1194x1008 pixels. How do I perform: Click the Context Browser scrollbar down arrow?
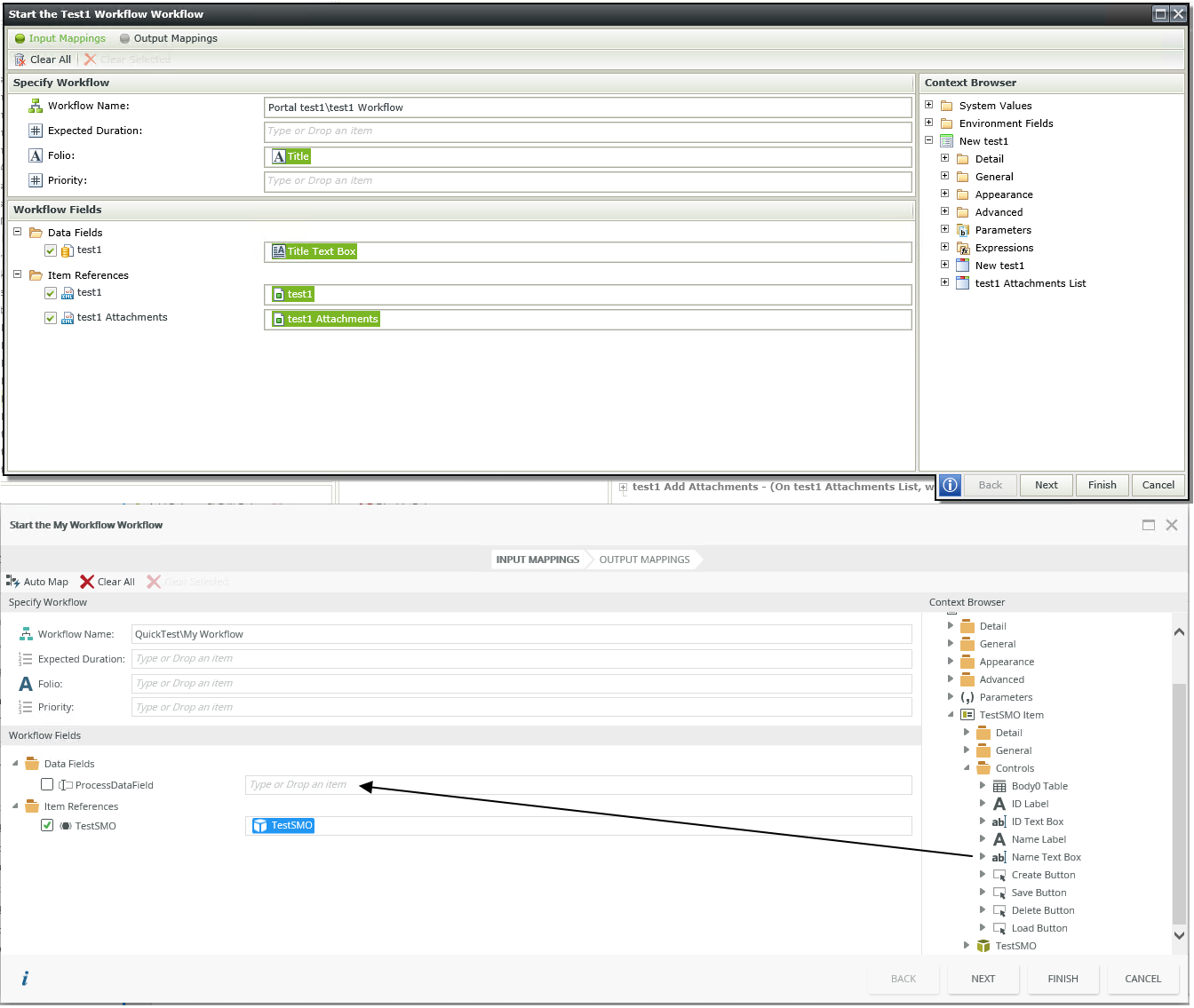[1180, 934]
